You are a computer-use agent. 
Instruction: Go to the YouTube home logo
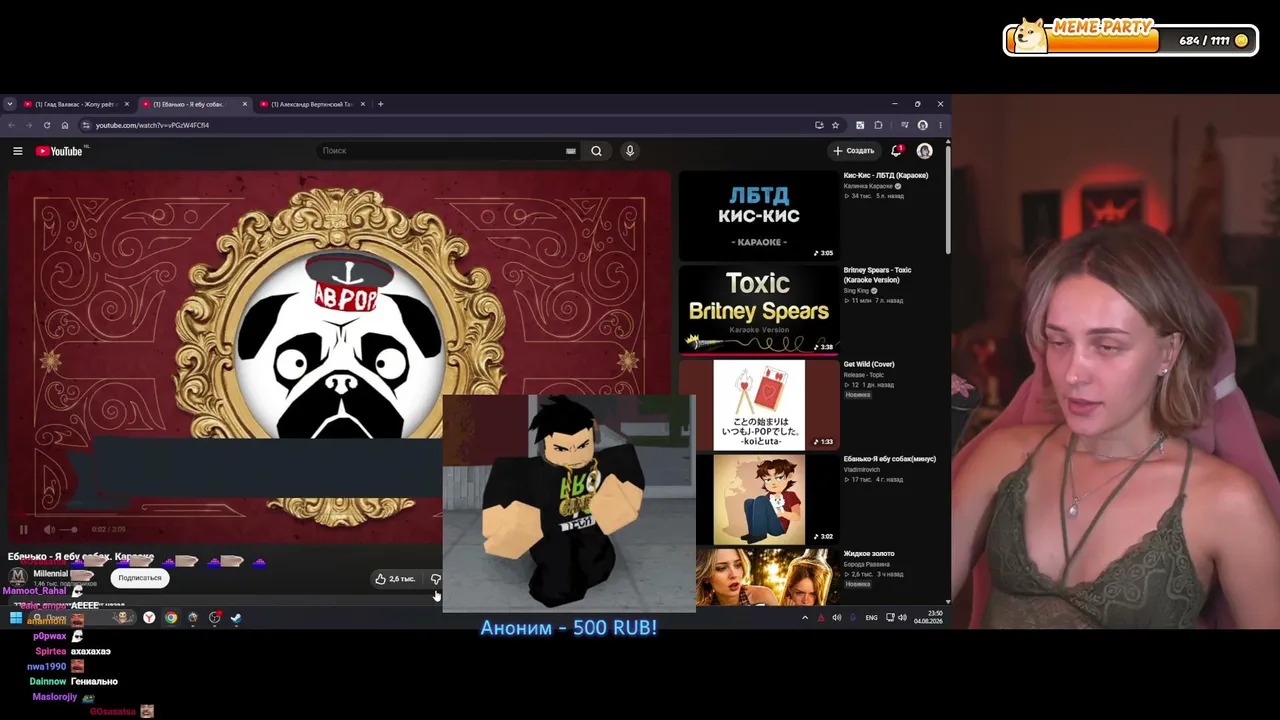[x=59, y=151]
